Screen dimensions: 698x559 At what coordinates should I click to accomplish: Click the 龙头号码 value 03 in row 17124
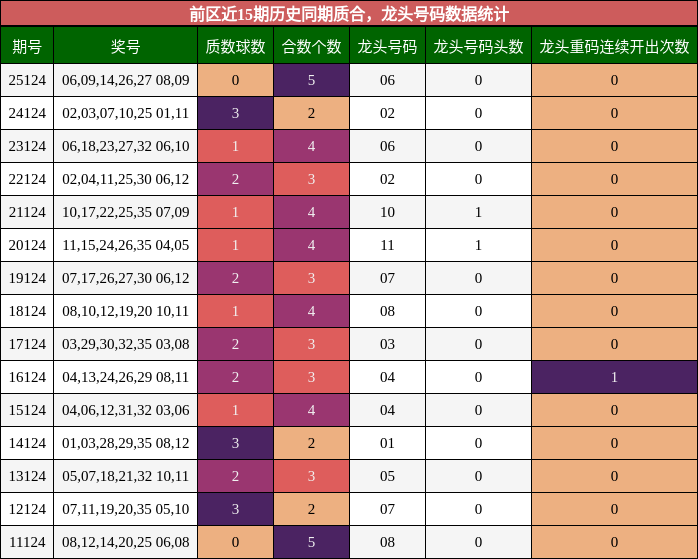click(x=387, y=344)
